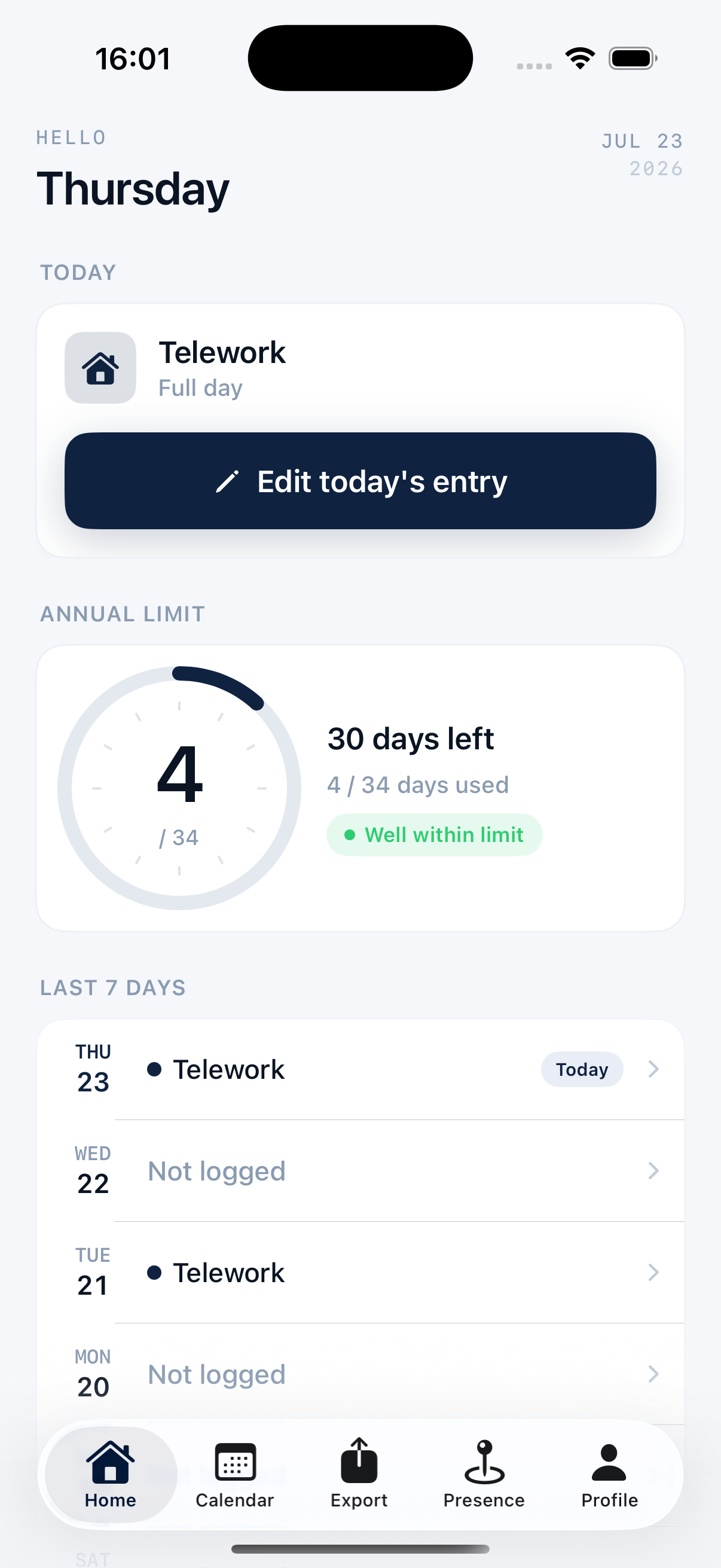This screenshot has width=721, height=1568.
Task: Expand Tuesday 21 entry chevron
Action: (653, 1272)
